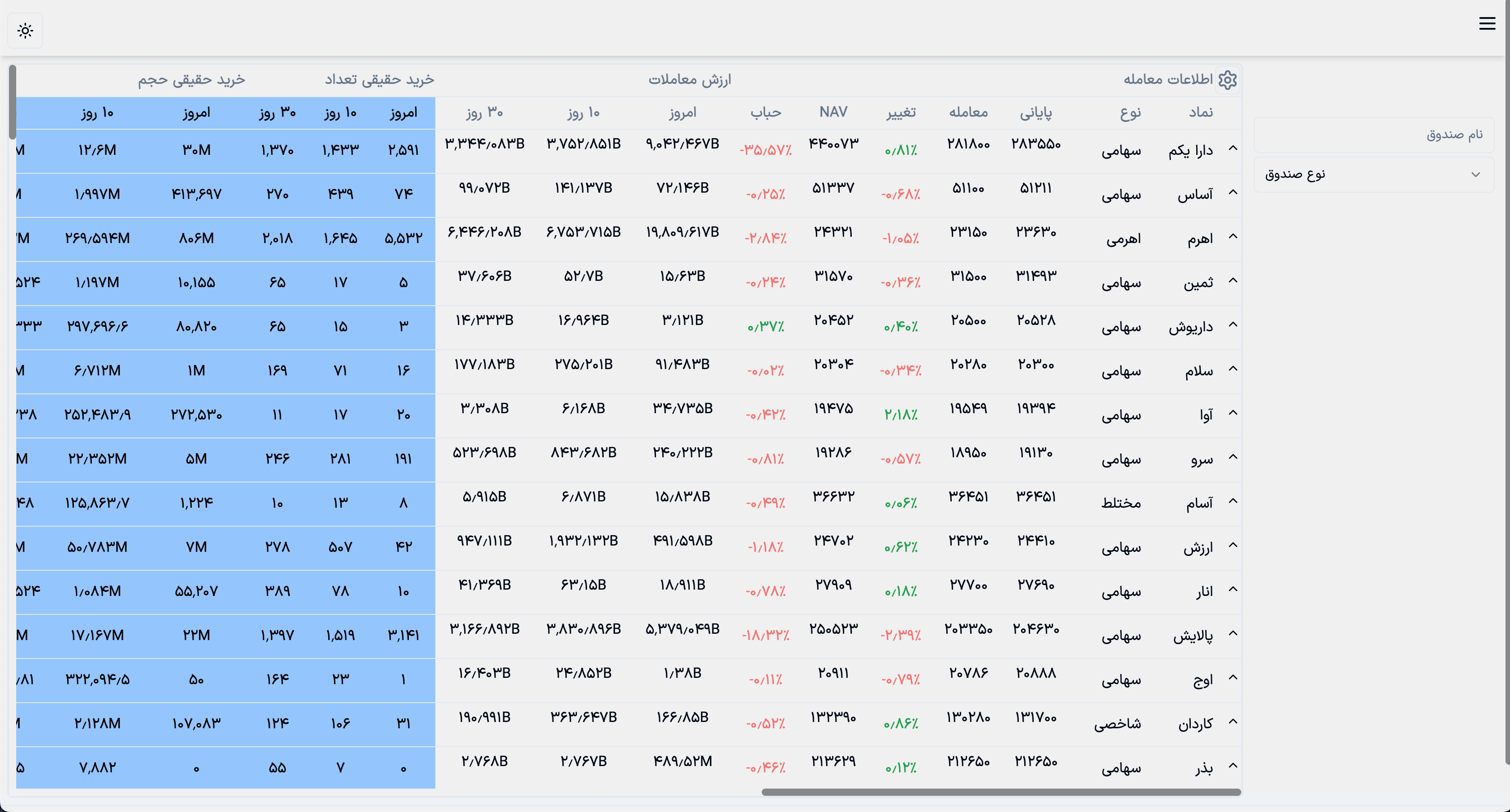
Task: Click the تغییر column header
Action: [900, 113]
